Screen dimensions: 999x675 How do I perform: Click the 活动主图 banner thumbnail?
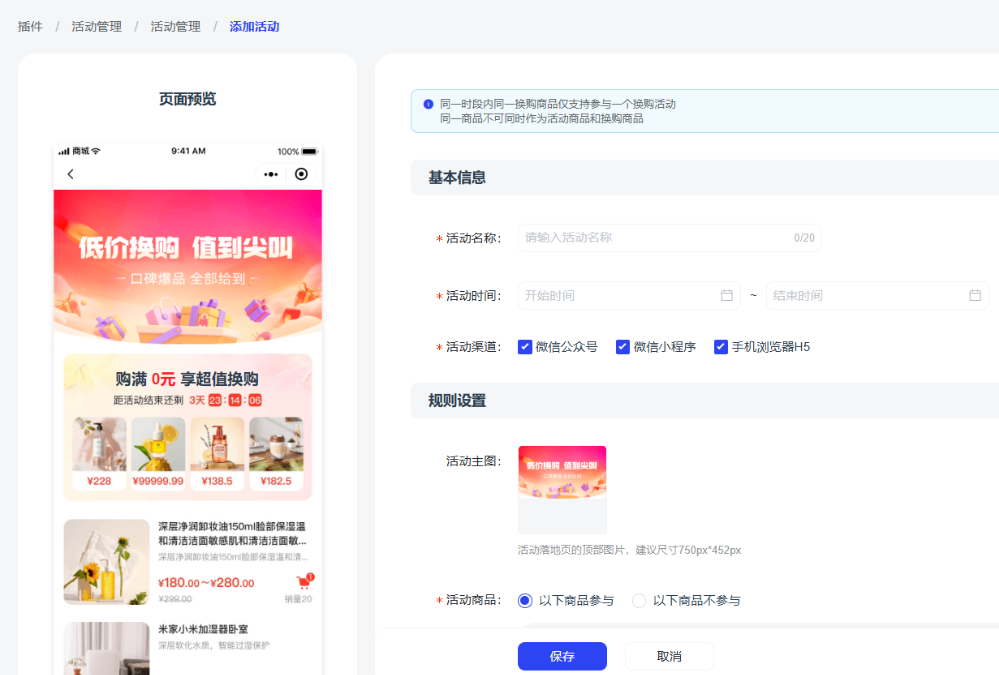pyautogui.click(x=562, y=489)
